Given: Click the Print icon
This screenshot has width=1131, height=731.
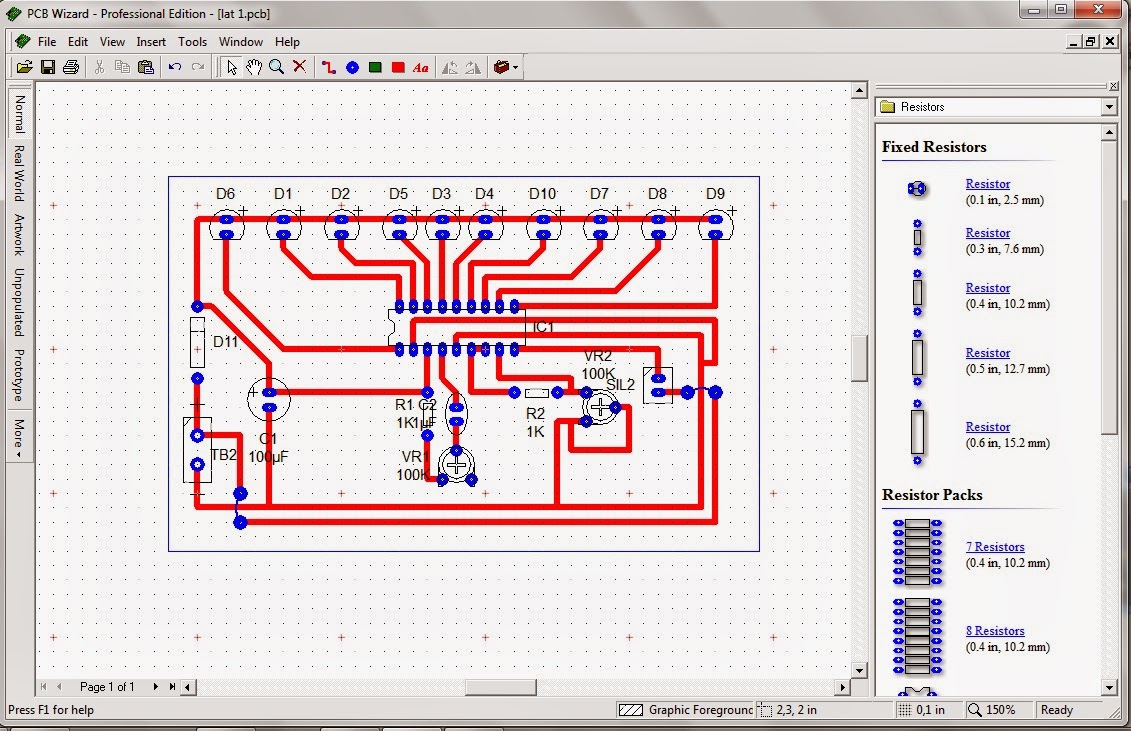Looking at the screenshot, I should 70,66.
